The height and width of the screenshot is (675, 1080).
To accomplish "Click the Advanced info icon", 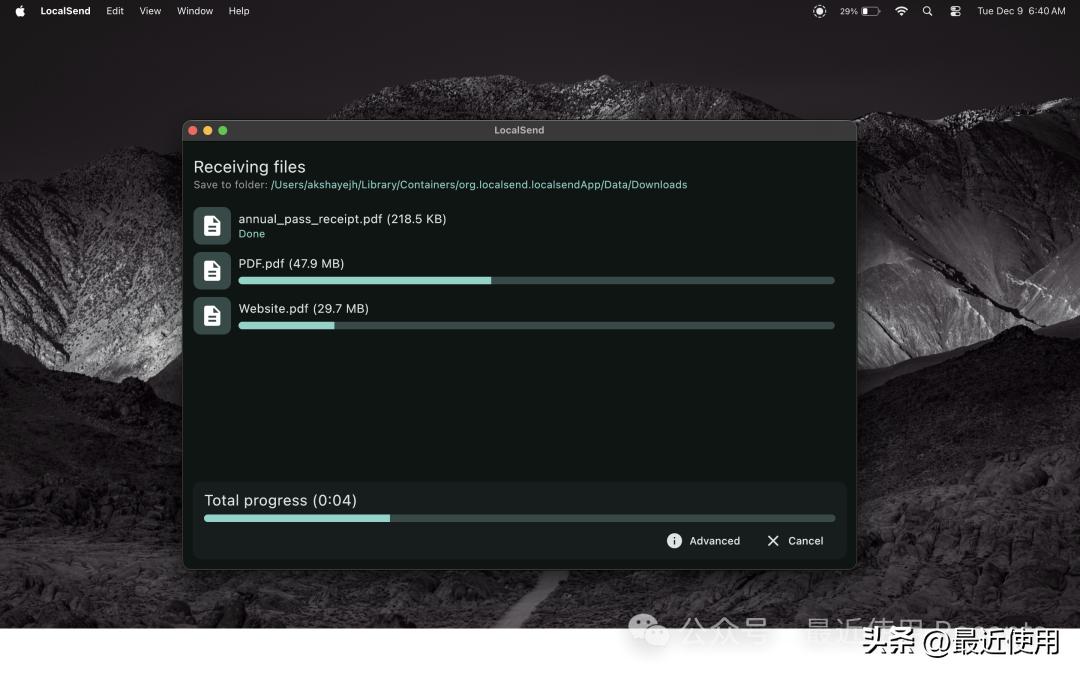I will click(674, 541).
